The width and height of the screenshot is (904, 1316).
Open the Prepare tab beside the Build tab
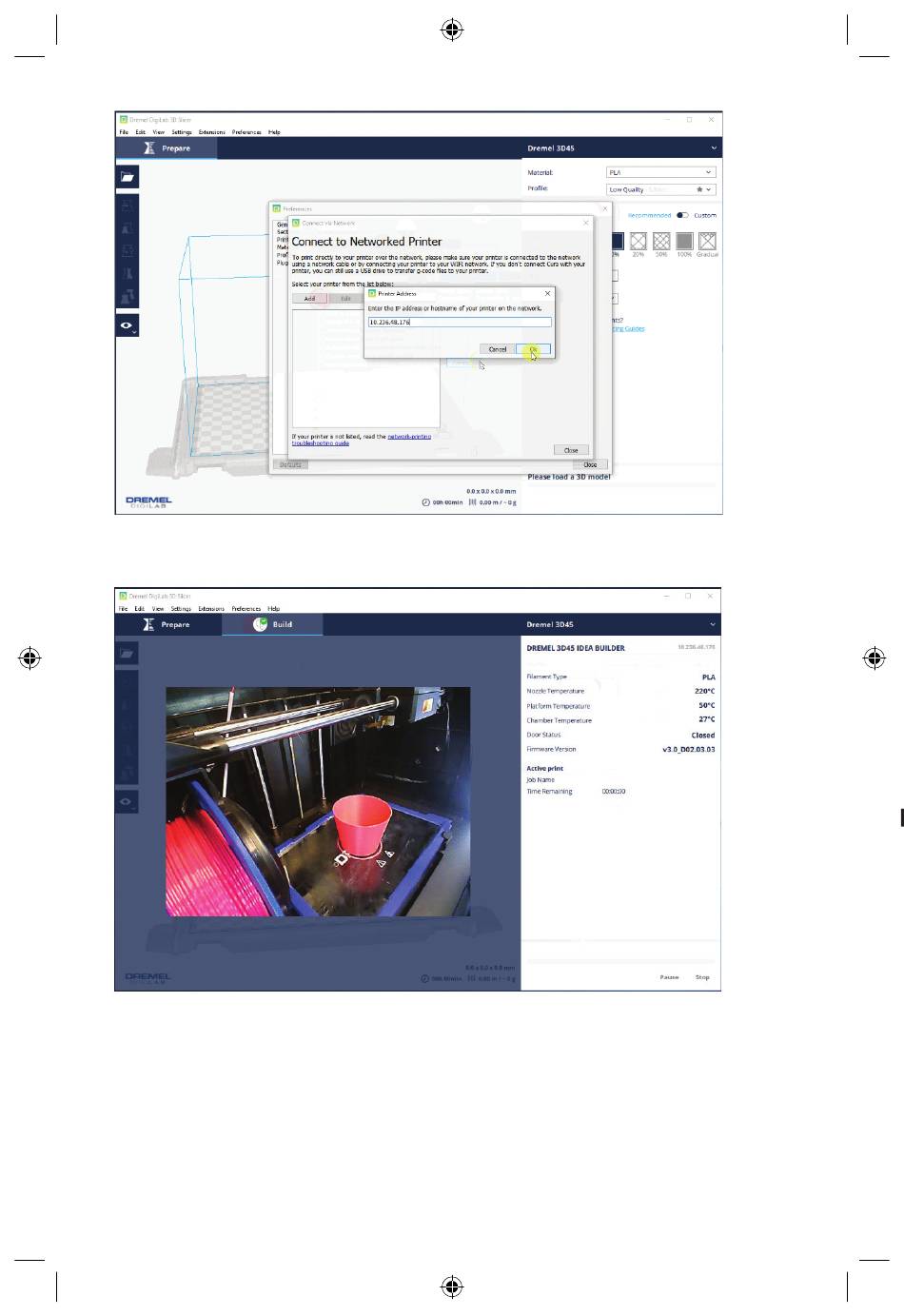coord(167,624)
